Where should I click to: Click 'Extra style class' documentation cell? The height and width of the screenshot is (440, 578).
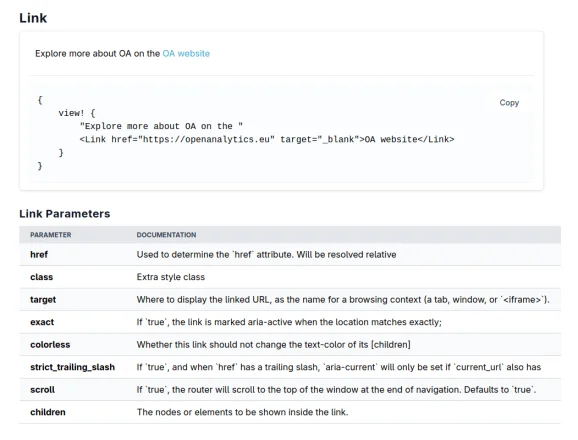(x=171, y=277)
